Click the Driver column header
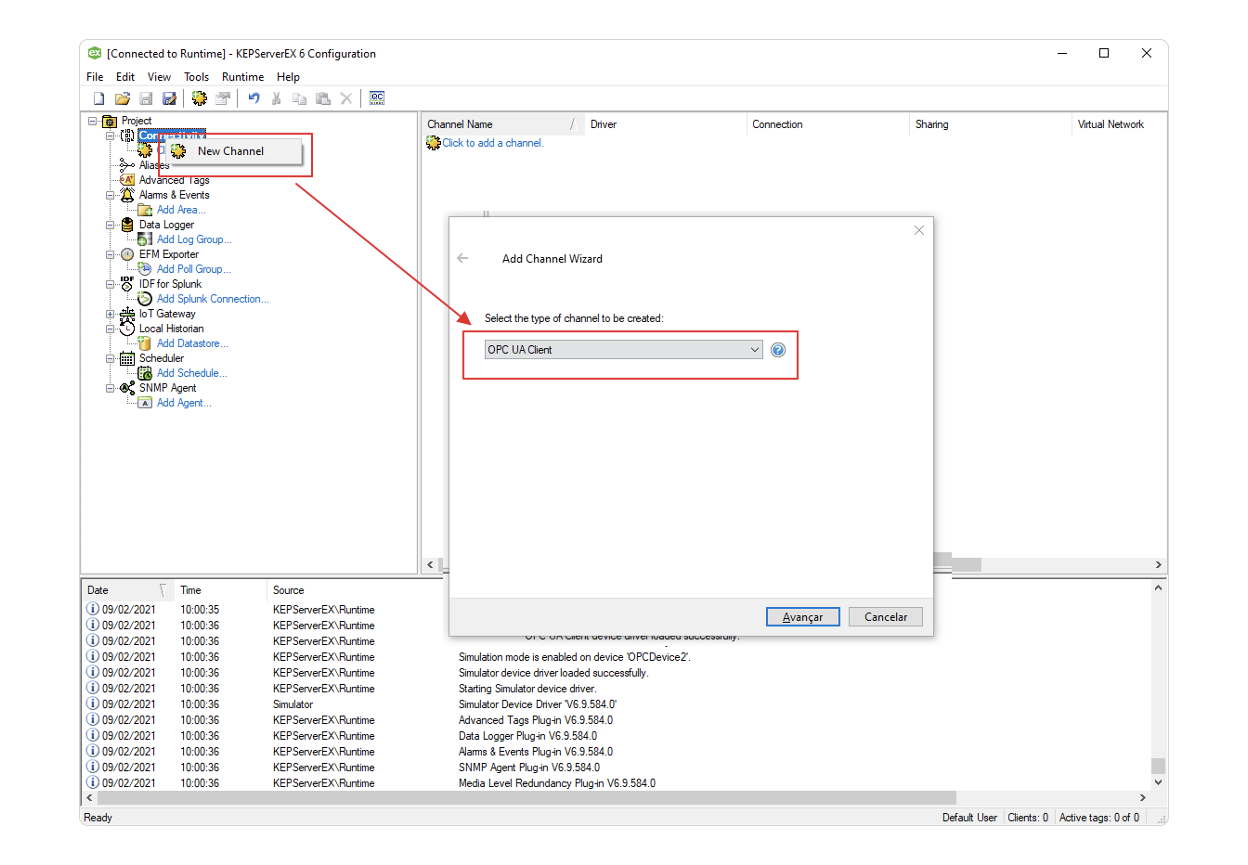Screen dimensions: 1248x865 (x=665, y=124)
